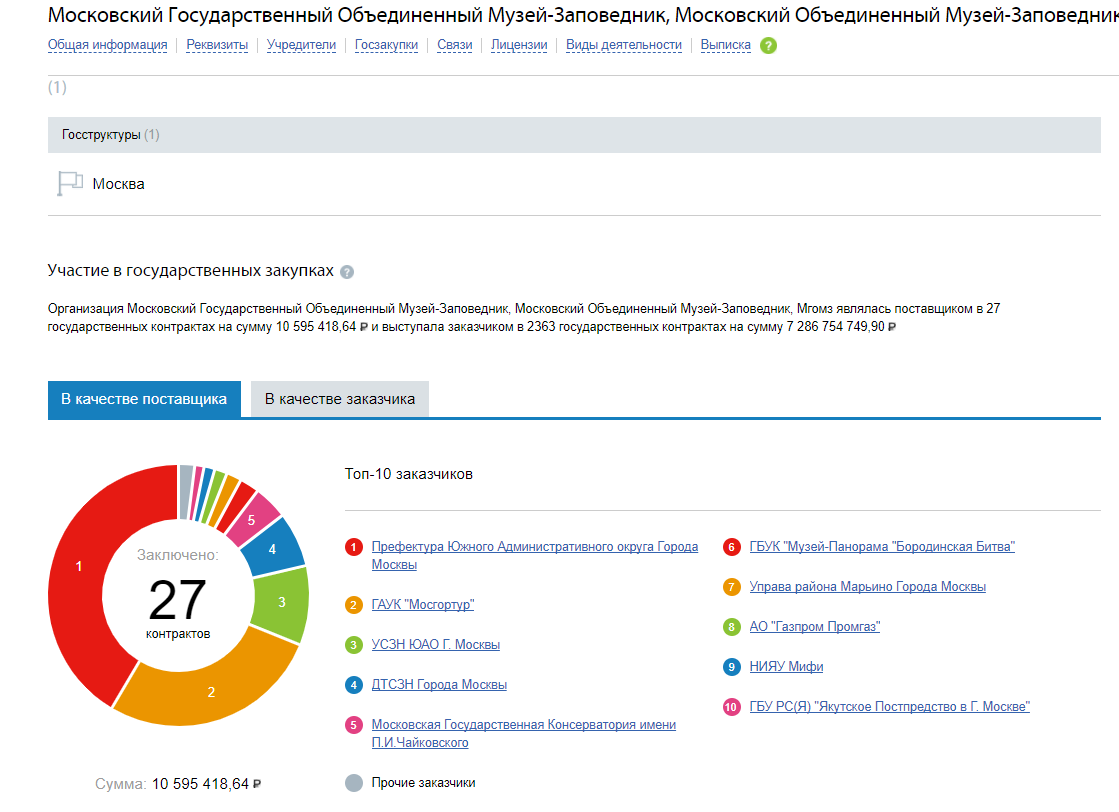Screen dimensions: 1119x812
Task: Click the pink number 5 legend badge
Action: [x=353, y=725]
